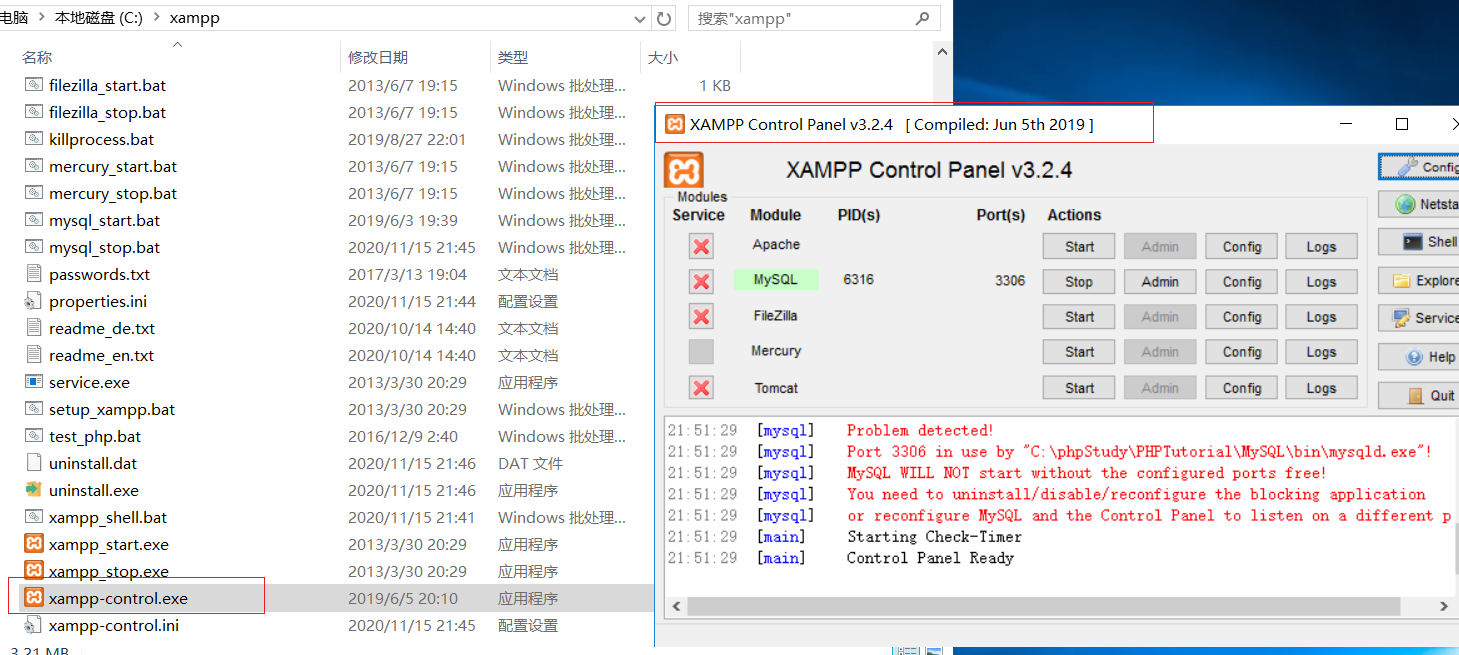The image size is (1459, 655).
Task: Click the mercury_start.bat file icon
Action: [x=34, y=167]
